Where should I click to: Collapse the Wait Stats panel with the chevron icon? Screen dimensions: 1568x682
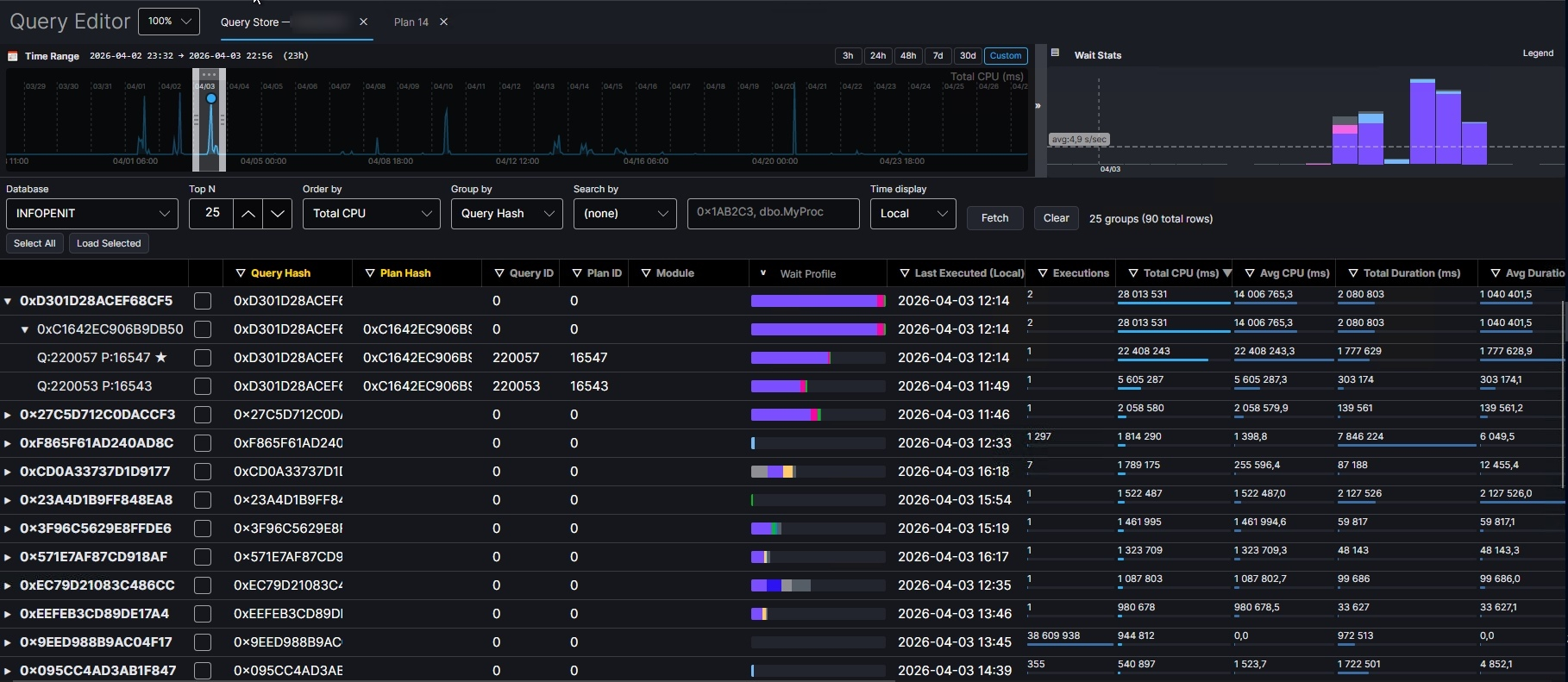[x=1038, y=106]
